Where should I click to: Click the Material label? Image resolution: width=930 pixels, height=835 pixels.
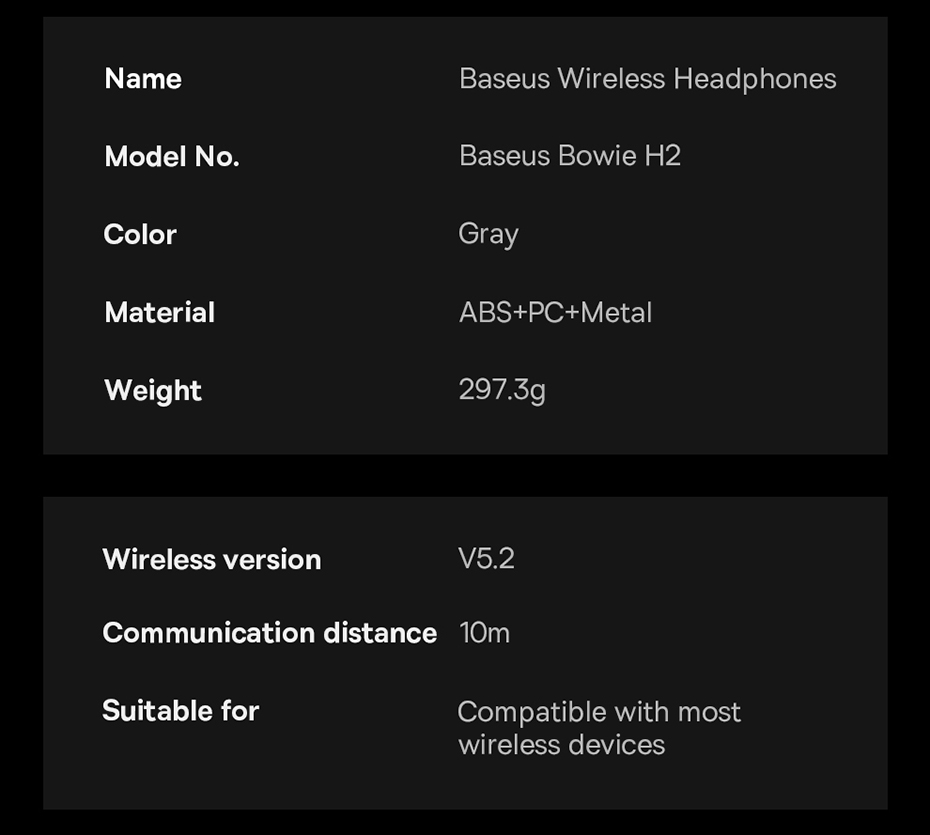pos(159,312)
